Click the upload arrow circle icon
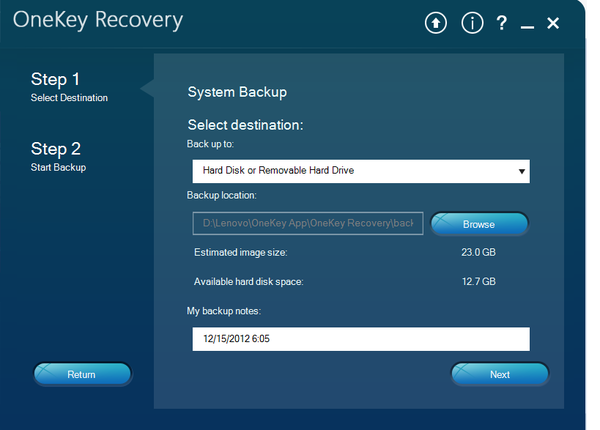 pyautogui.click(x=436, y=24)
